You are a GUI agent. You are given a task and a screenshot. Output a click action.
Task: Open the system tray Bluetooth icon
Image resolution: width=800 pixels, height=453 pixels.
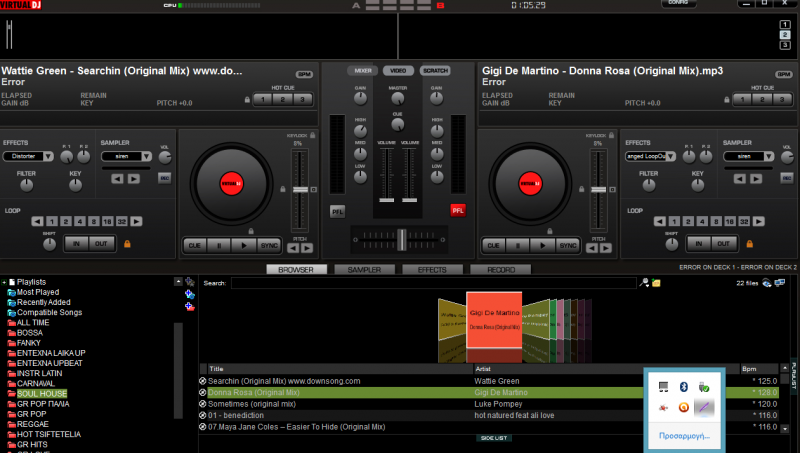pos(684,387)
